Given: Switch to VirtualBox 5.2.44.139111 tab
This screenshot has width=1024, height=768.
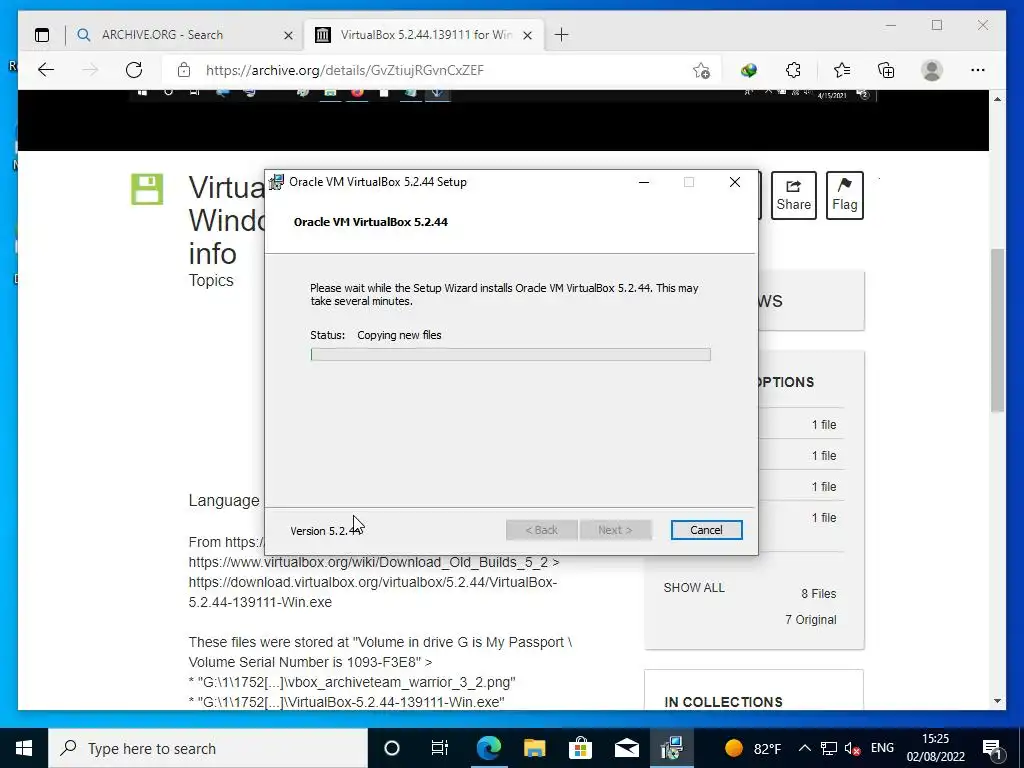Looking at the screenshot, I should pos(423,35).
